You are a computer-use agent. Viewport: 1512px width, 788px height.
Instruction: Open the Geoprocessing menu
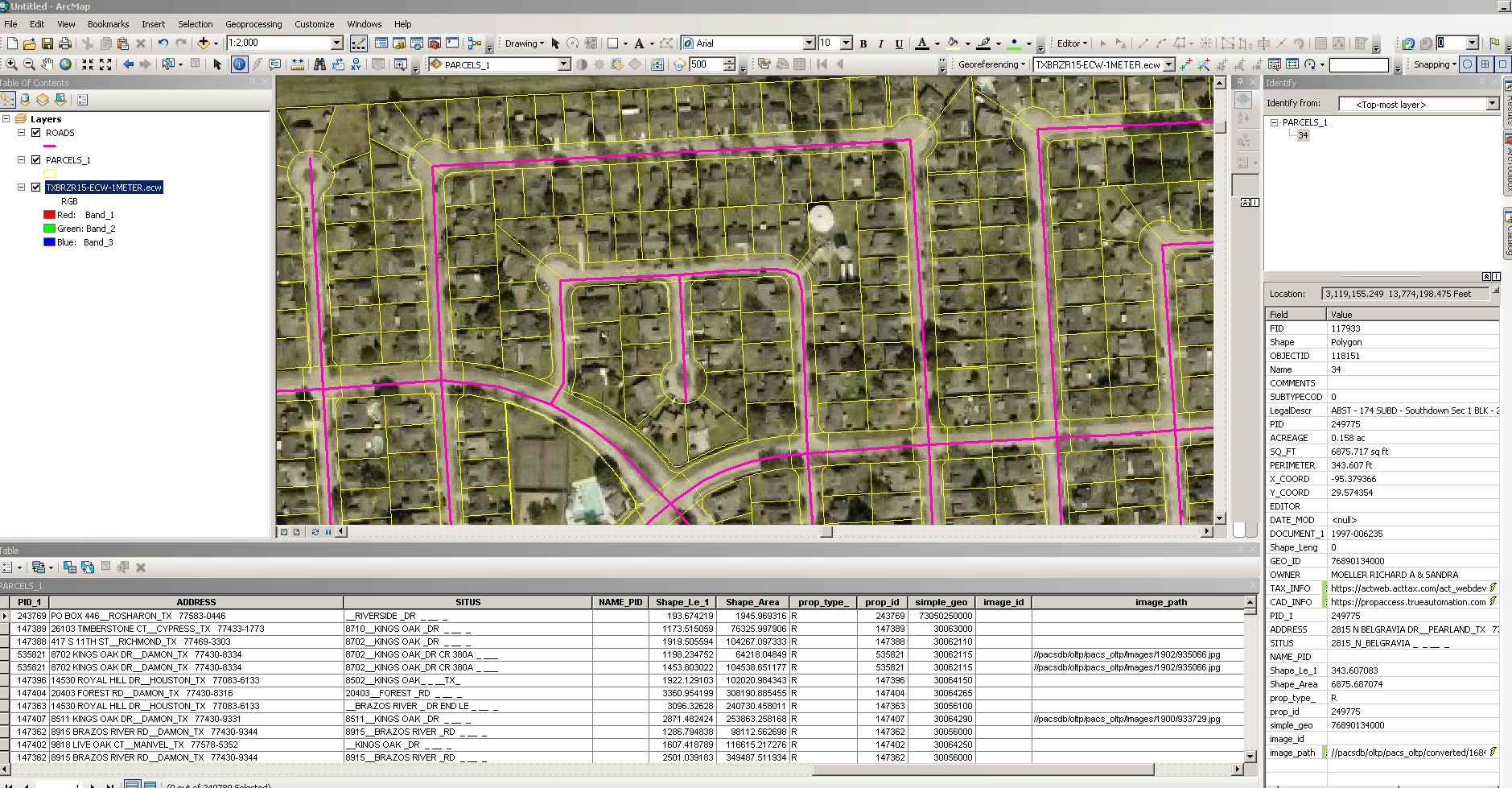click(x=253, y=24)
